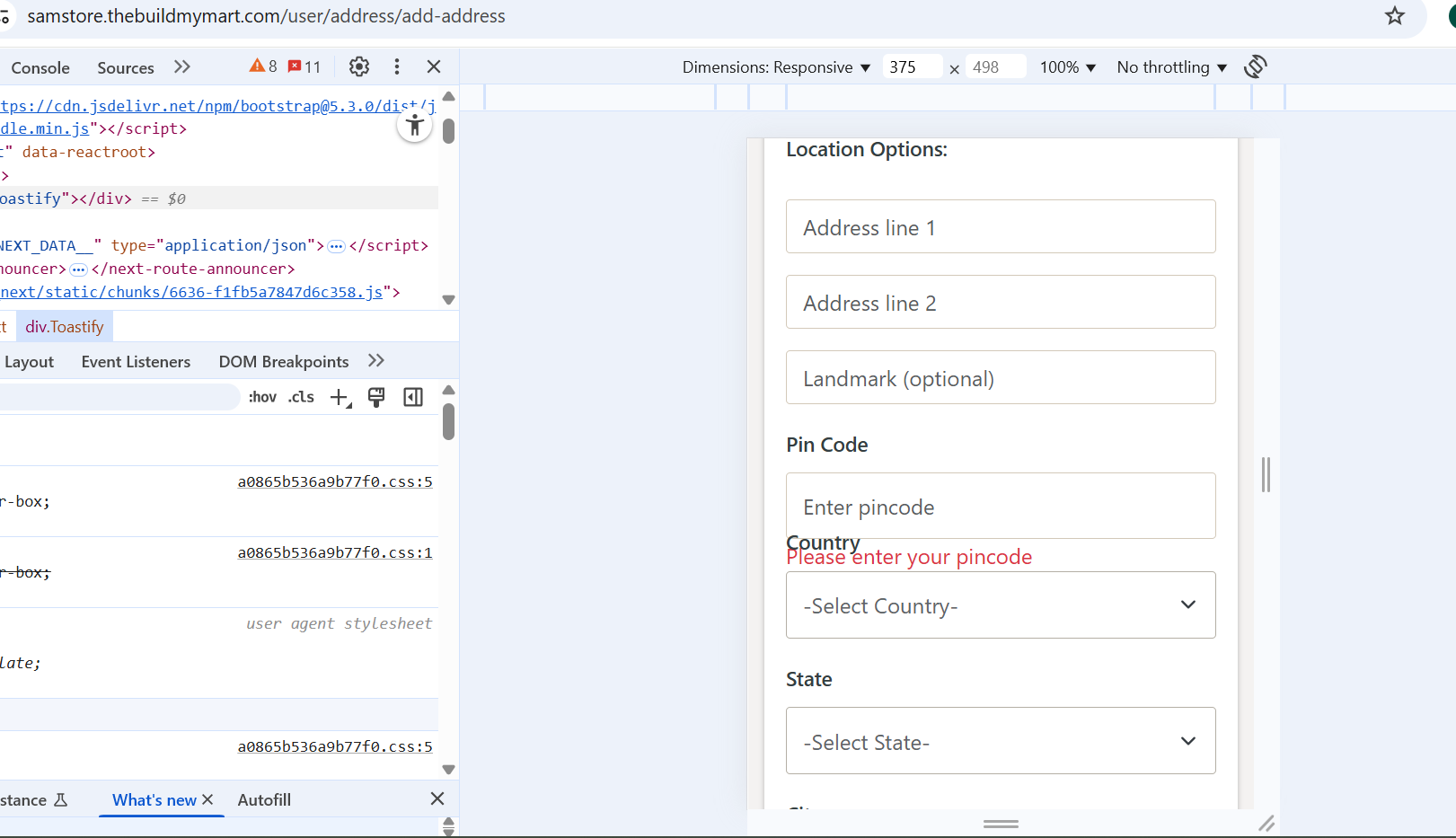
Task: Expand collapsed next-route-announcer ellipsis
Action: (x=79, y=269)
